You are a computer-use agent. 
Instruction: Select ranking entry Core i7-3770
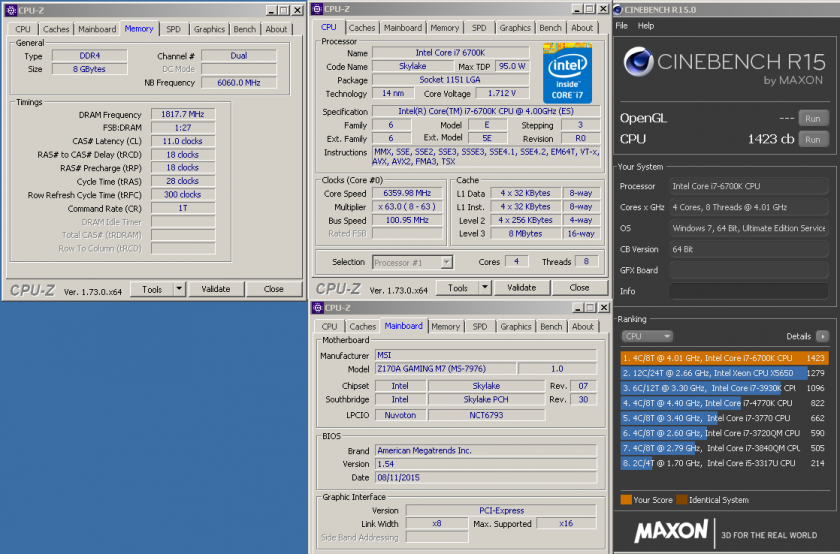pos(724,418)
